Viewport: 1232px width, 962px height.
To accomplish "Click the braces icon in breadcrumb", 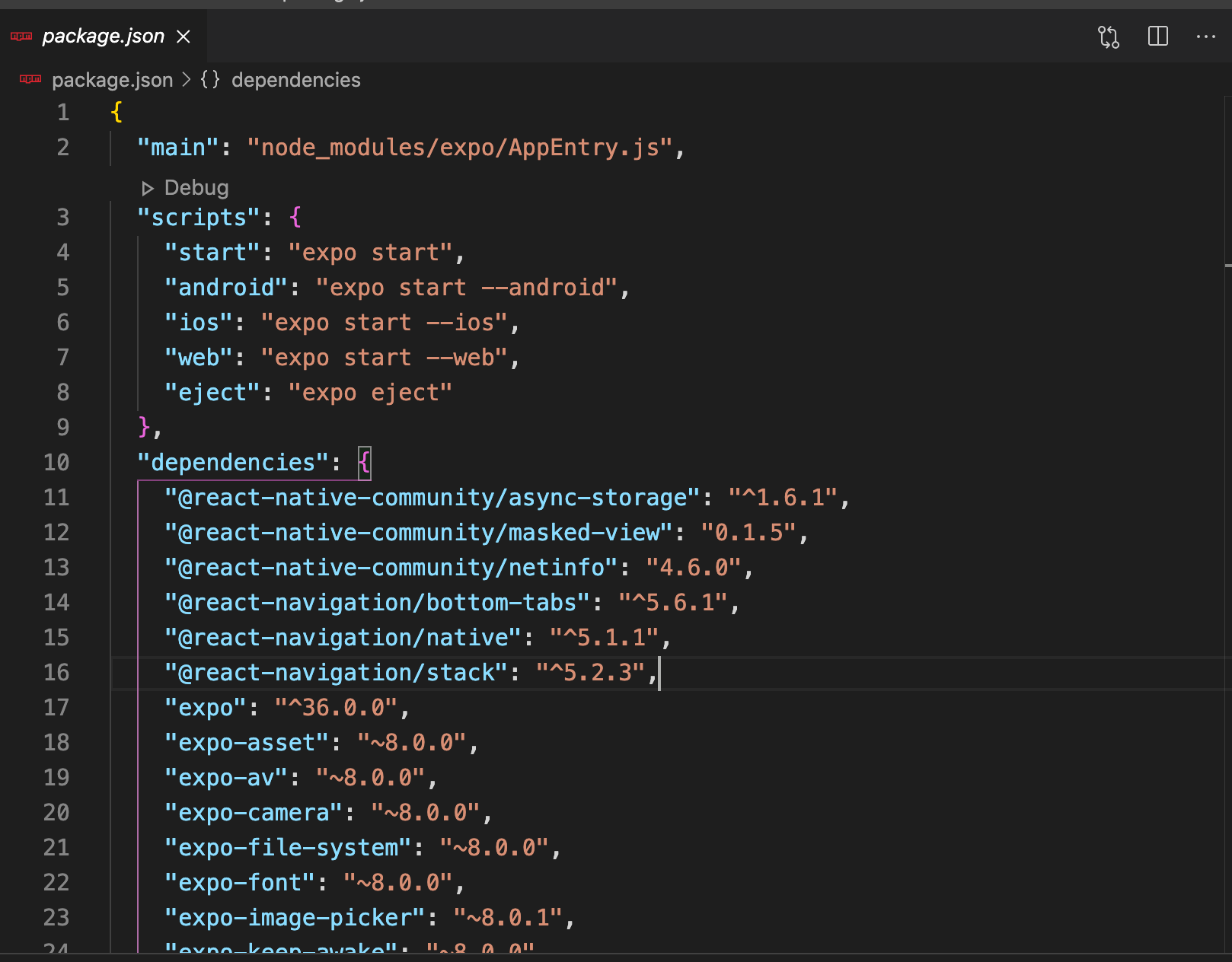I will click(x=210, y=79).
